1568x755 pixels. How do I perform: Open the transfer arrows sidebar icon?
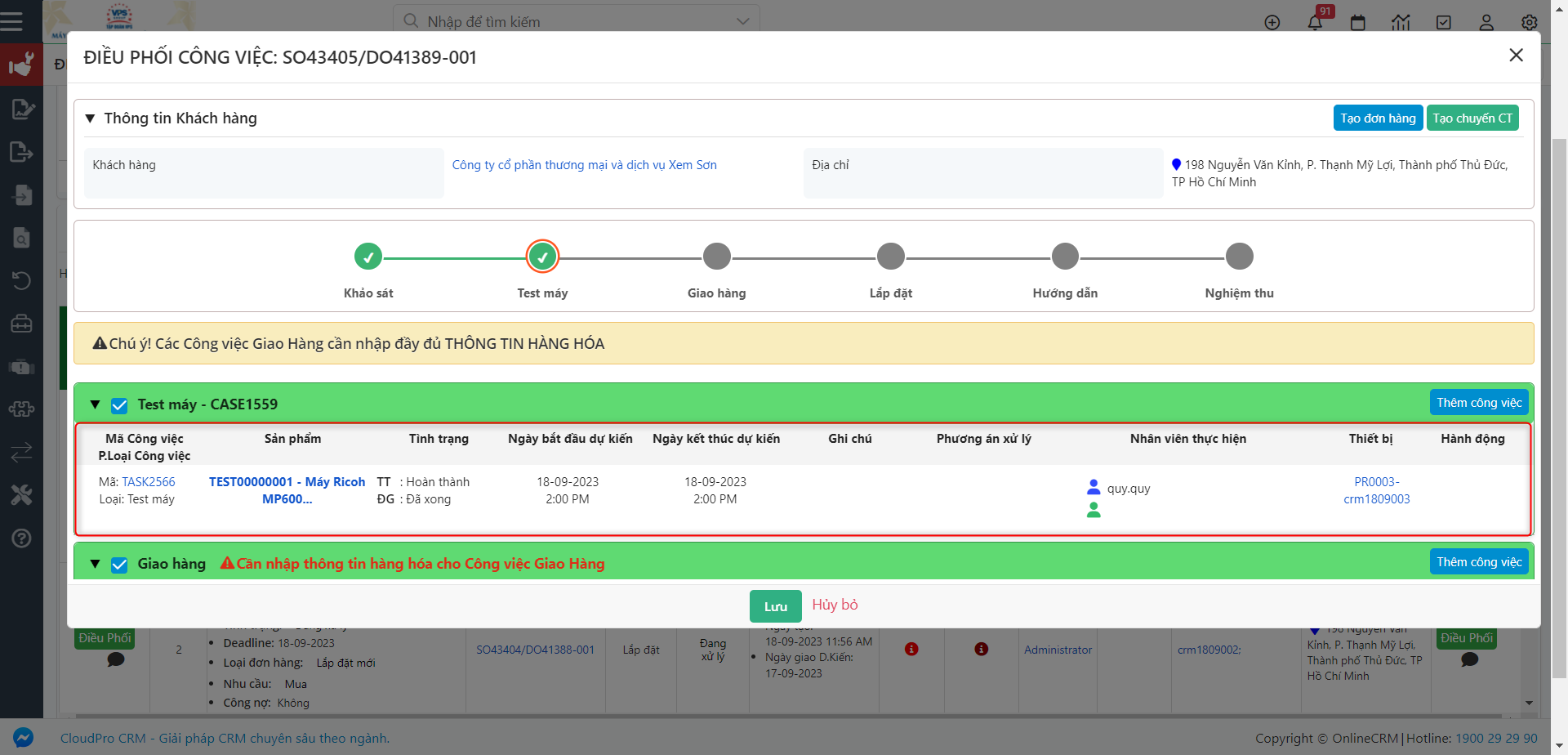point(21,452)
